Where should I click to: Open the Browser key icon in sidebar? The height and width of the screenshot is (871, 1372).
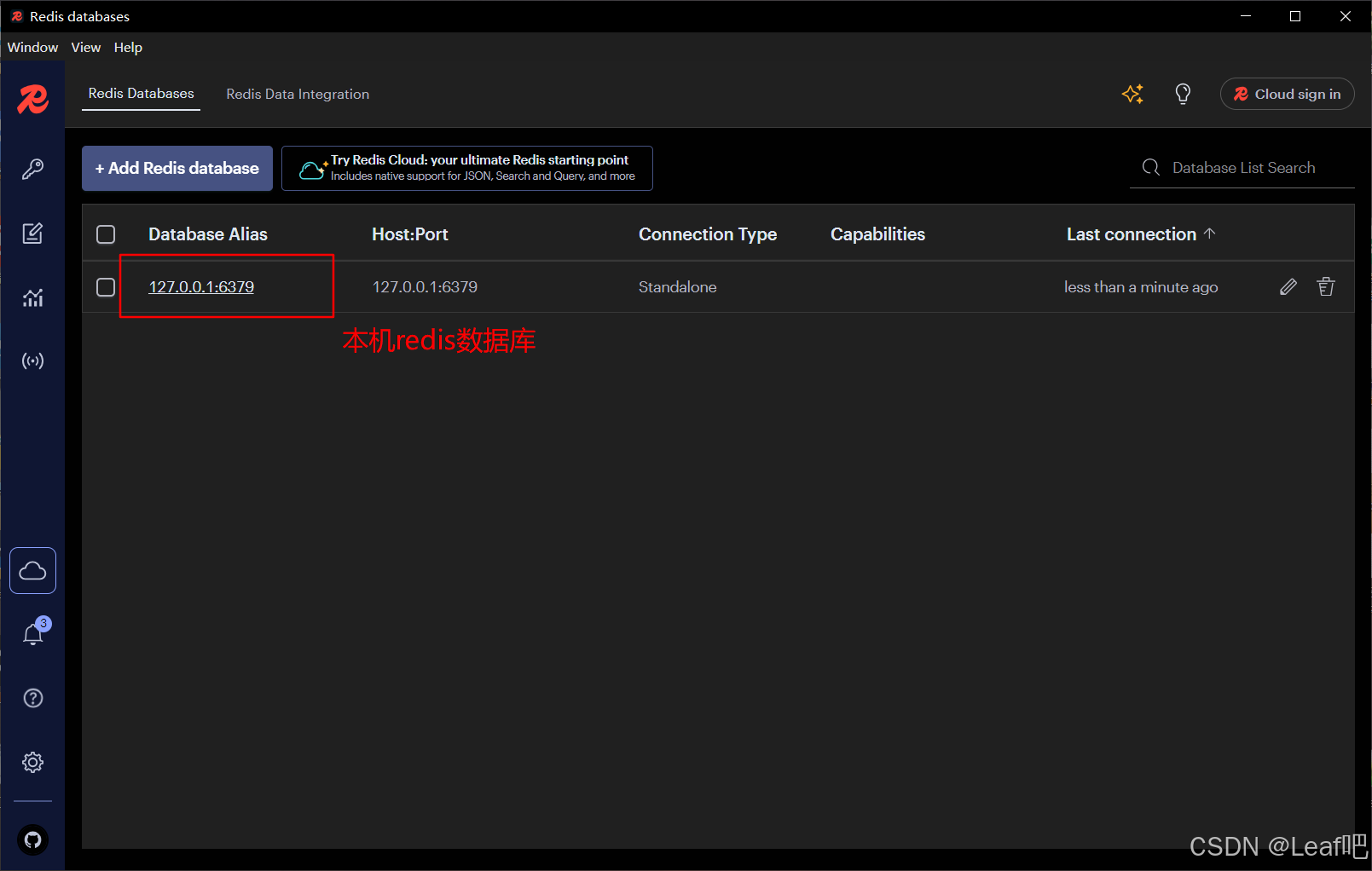tap(32, 169)
